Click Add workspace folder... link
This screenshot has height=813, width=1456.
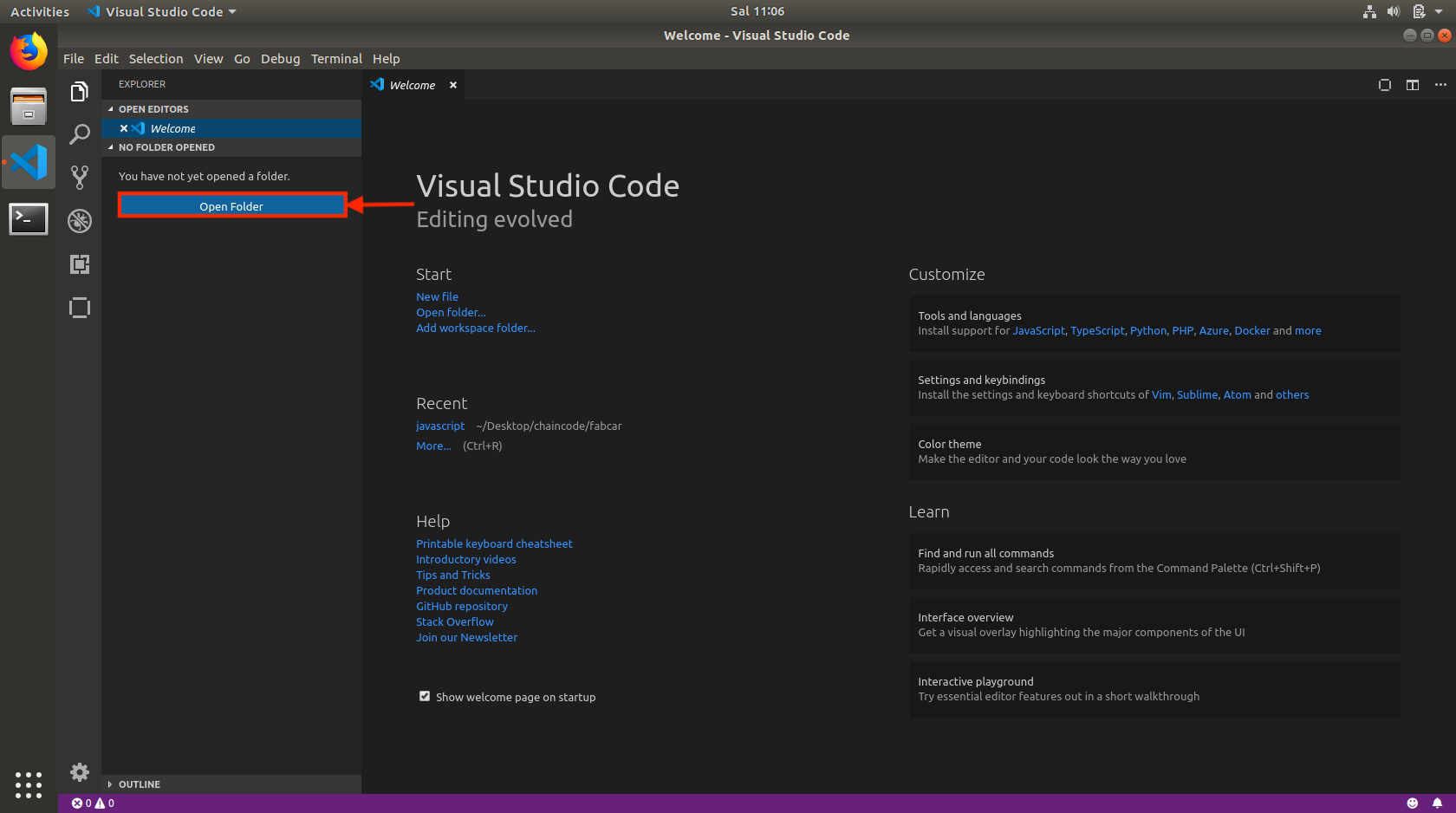point(476,328)
